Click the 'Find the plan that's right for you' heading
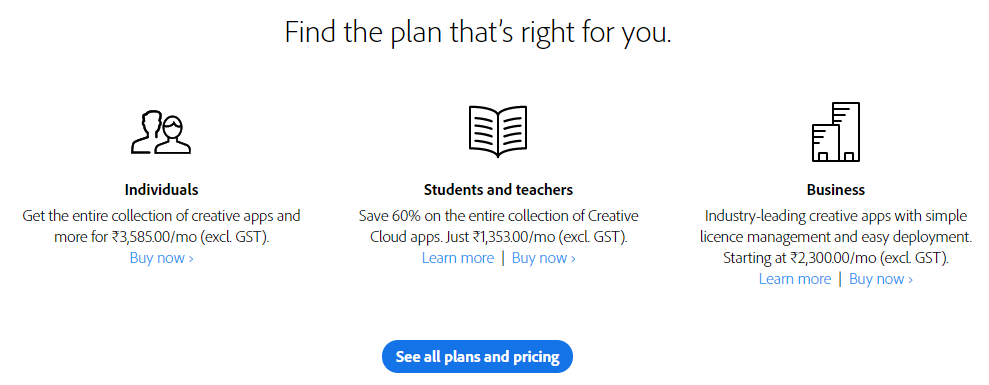Image resolution: width=989 pixels, height=385 pixels. coord(477,32)
